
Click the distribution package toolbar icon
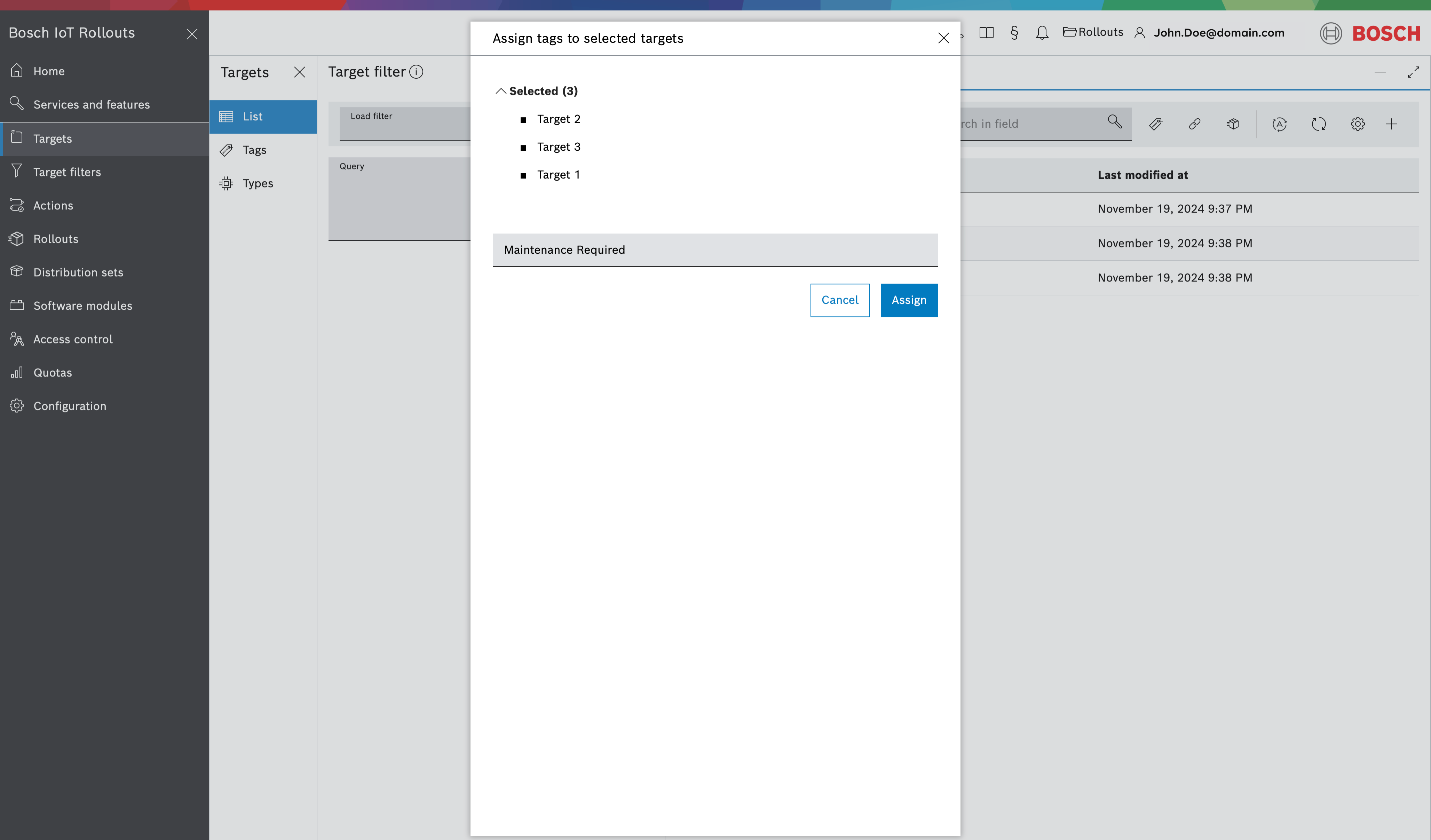tap(1233, 124)
